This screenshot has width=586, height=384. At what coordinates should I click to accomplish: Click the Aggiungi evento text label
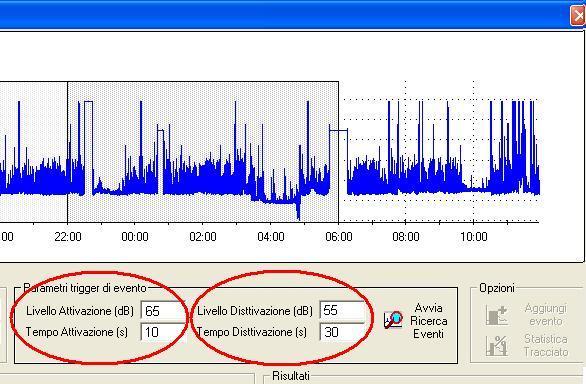(546, 315)
